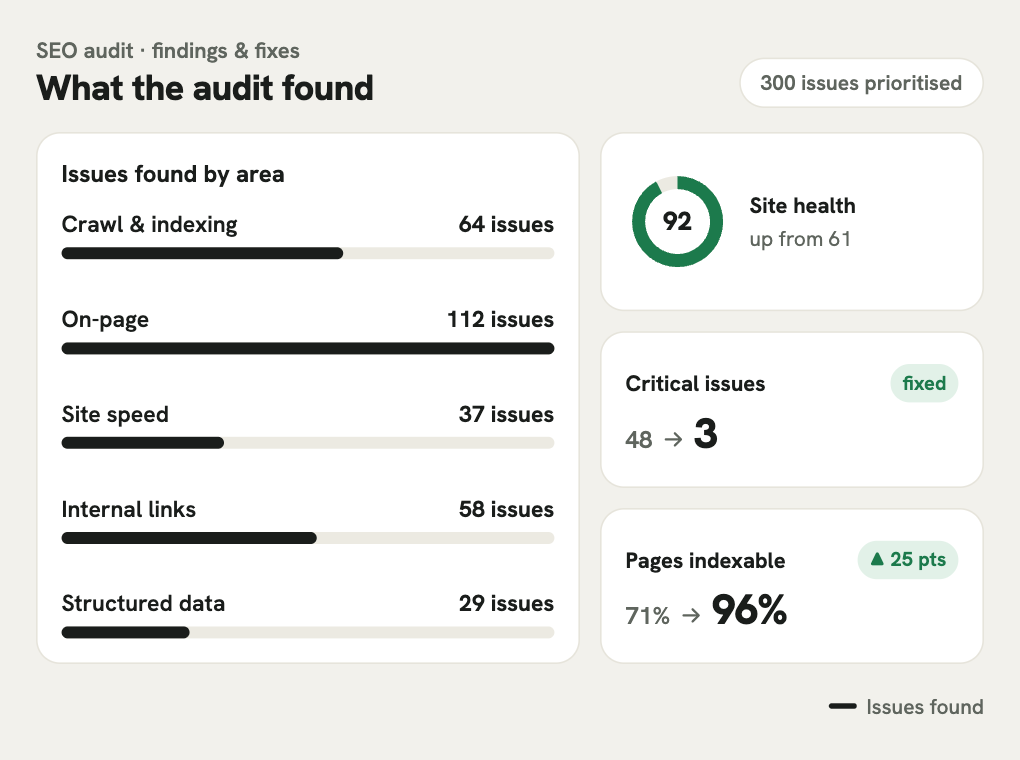The width and height of the screenshot is (1020, 760).
Task: Click the 92 score inside the donut
Action: pyautogui.click(x=677, y=221)
